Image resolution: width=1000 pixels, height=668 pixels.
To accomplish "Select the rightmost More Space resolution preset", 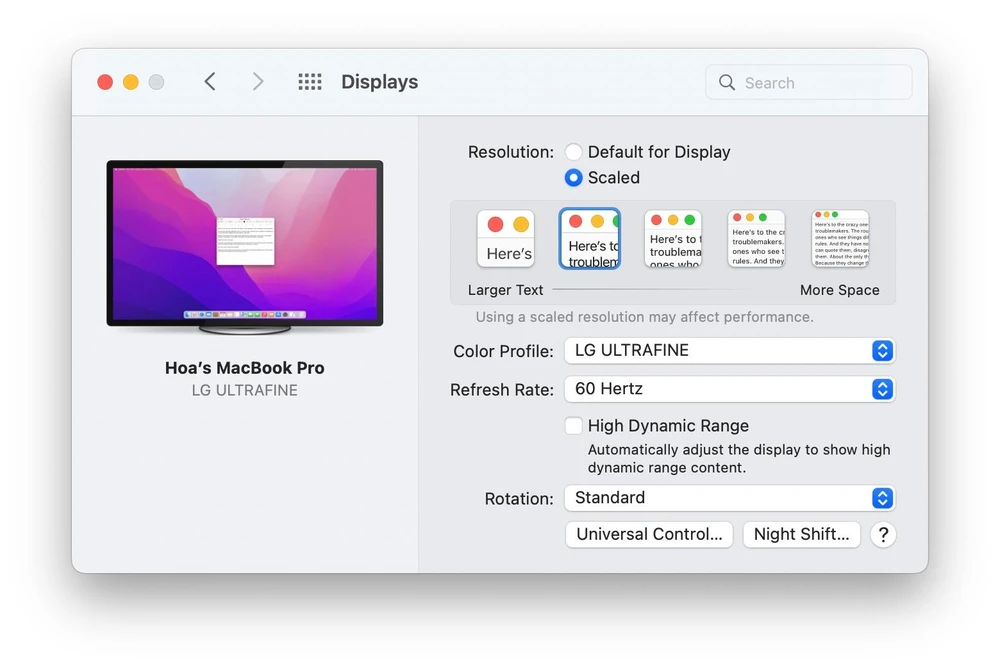I will coord(840,238).
